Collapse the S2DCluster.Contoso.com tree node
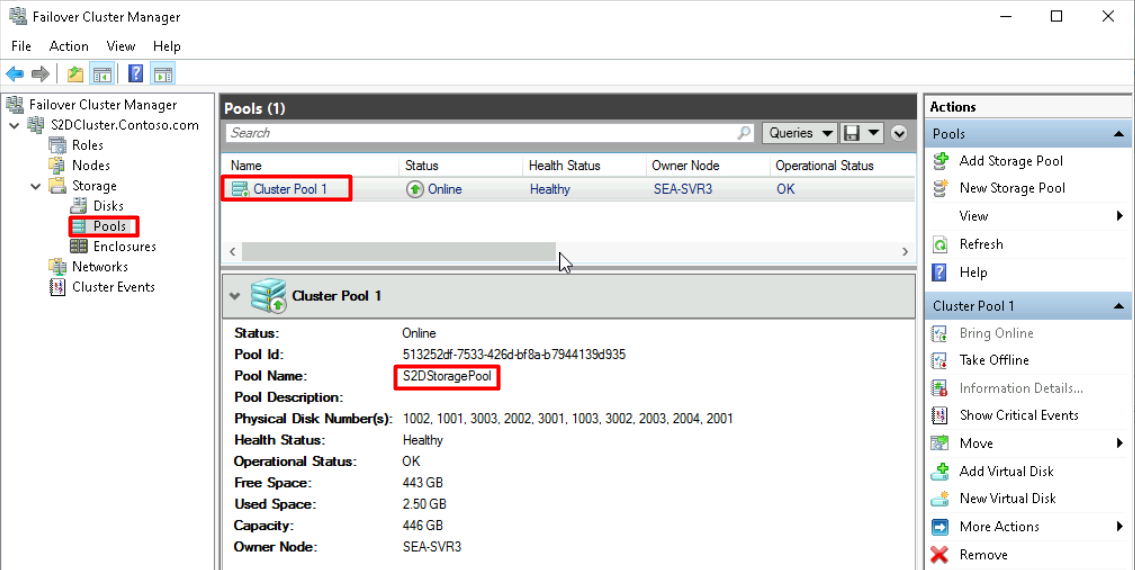This screenshot has height=570, width=1135. [14, 125]
